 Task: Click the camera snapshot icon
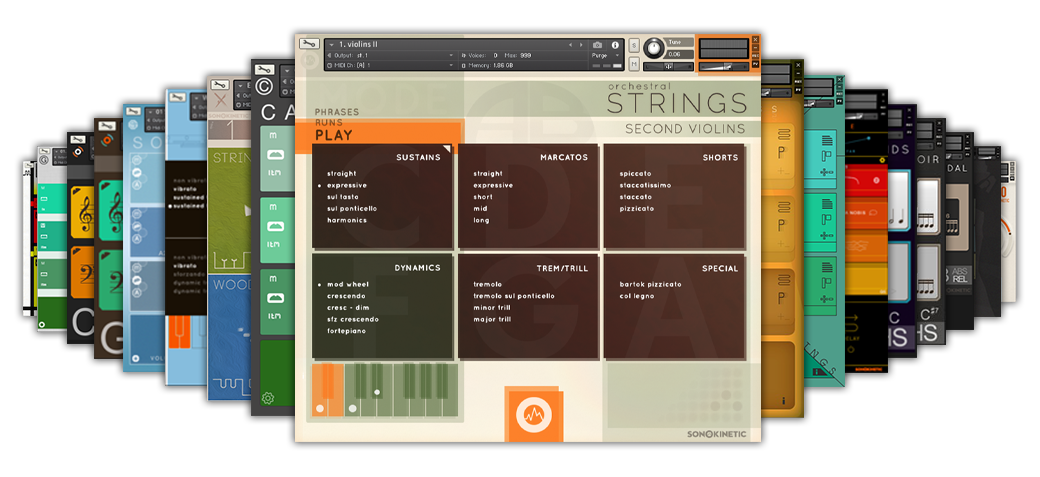coord(597,45)
